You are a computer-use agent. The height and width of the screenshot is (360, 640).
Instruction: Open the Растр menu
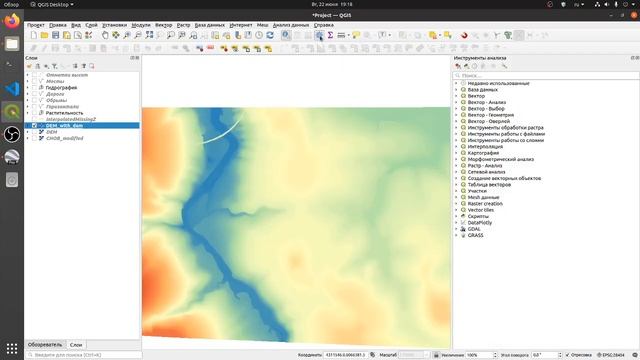click(183, 25)
